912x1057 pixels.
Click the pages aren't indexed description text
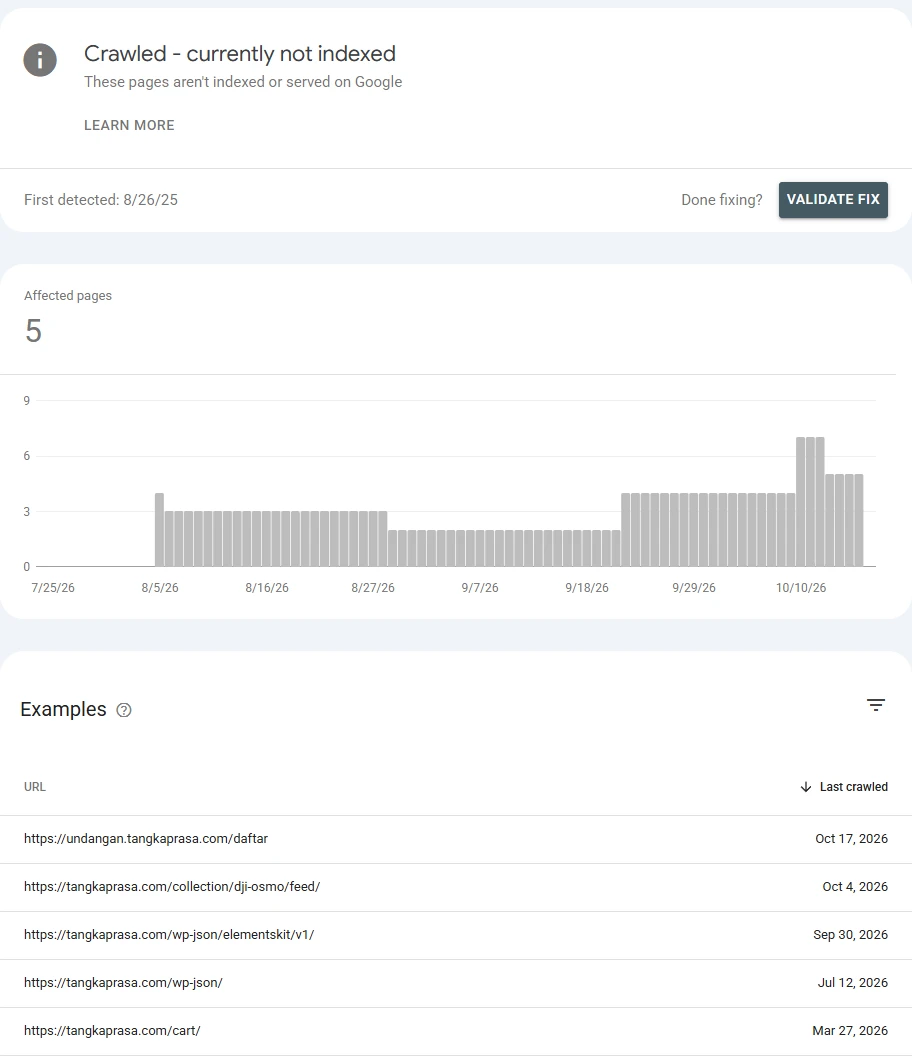pos(243,82)
